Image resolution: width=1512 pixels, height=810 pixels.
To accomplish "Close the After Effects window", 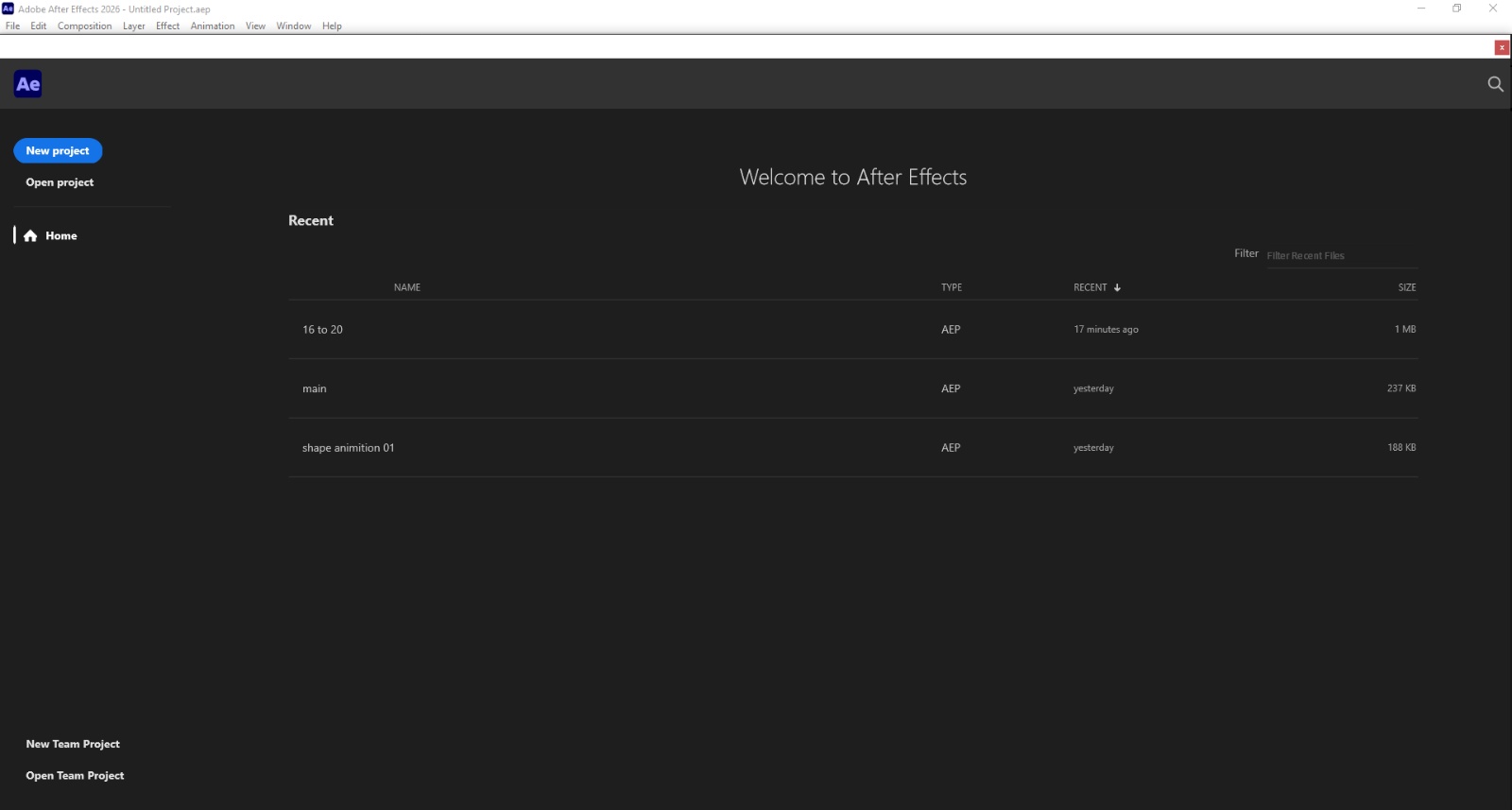I will coord(1493,9).
